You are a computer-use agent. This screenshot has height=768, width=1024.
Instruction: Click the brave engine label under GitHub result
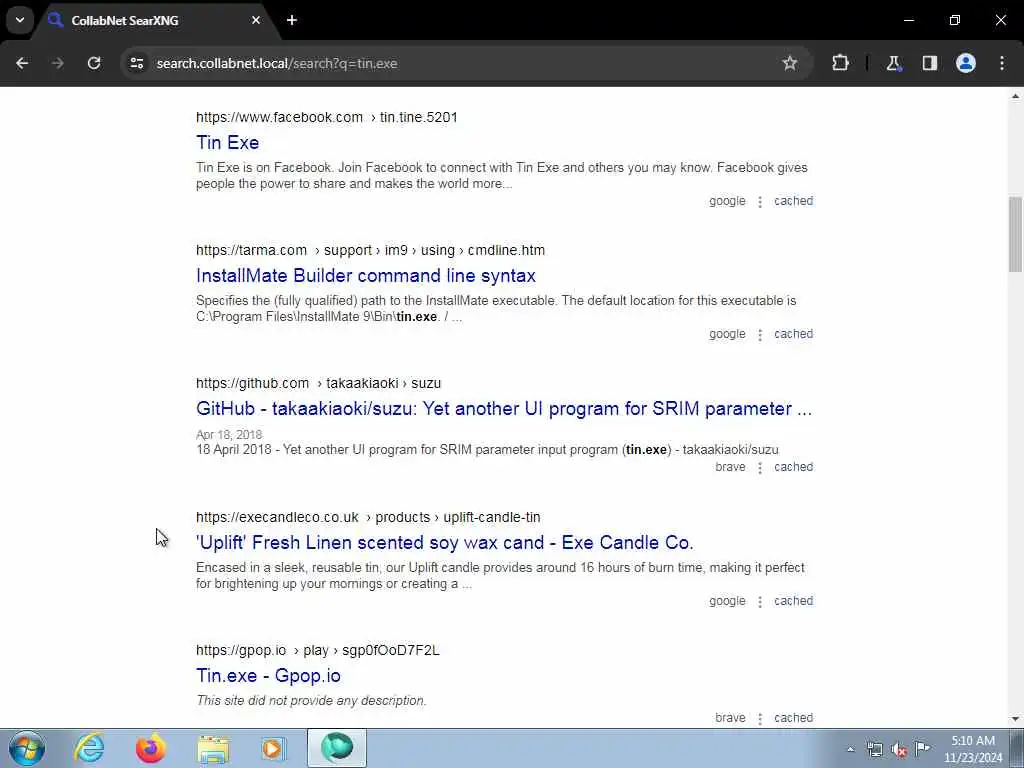point(730,467)
